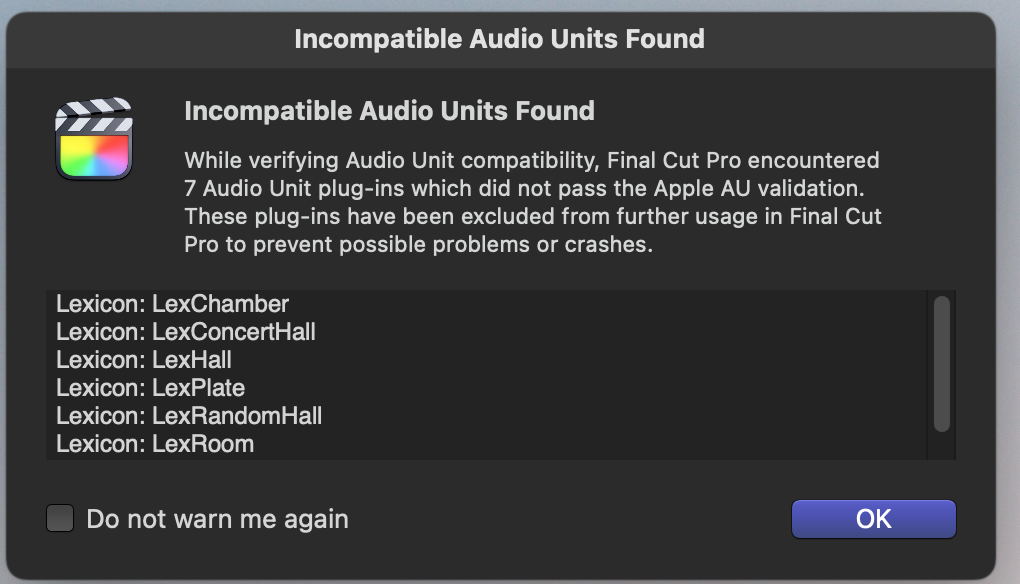Click empty space right of LexRoom row

pos(600,443)
